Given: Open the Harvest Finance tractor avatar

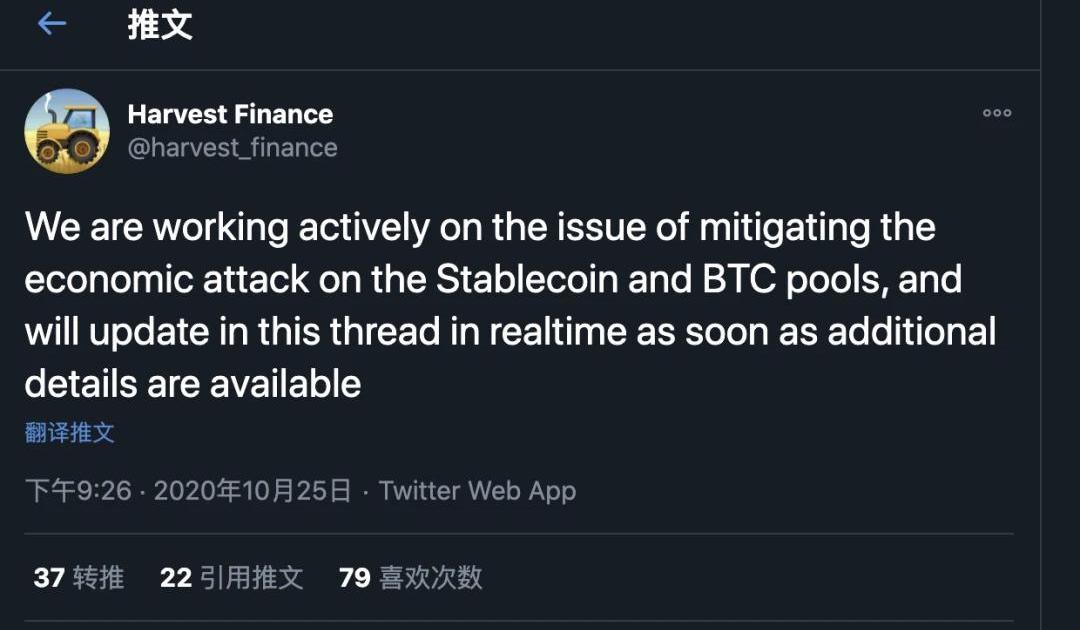Looking at the screenshot, I should [67, 131].
